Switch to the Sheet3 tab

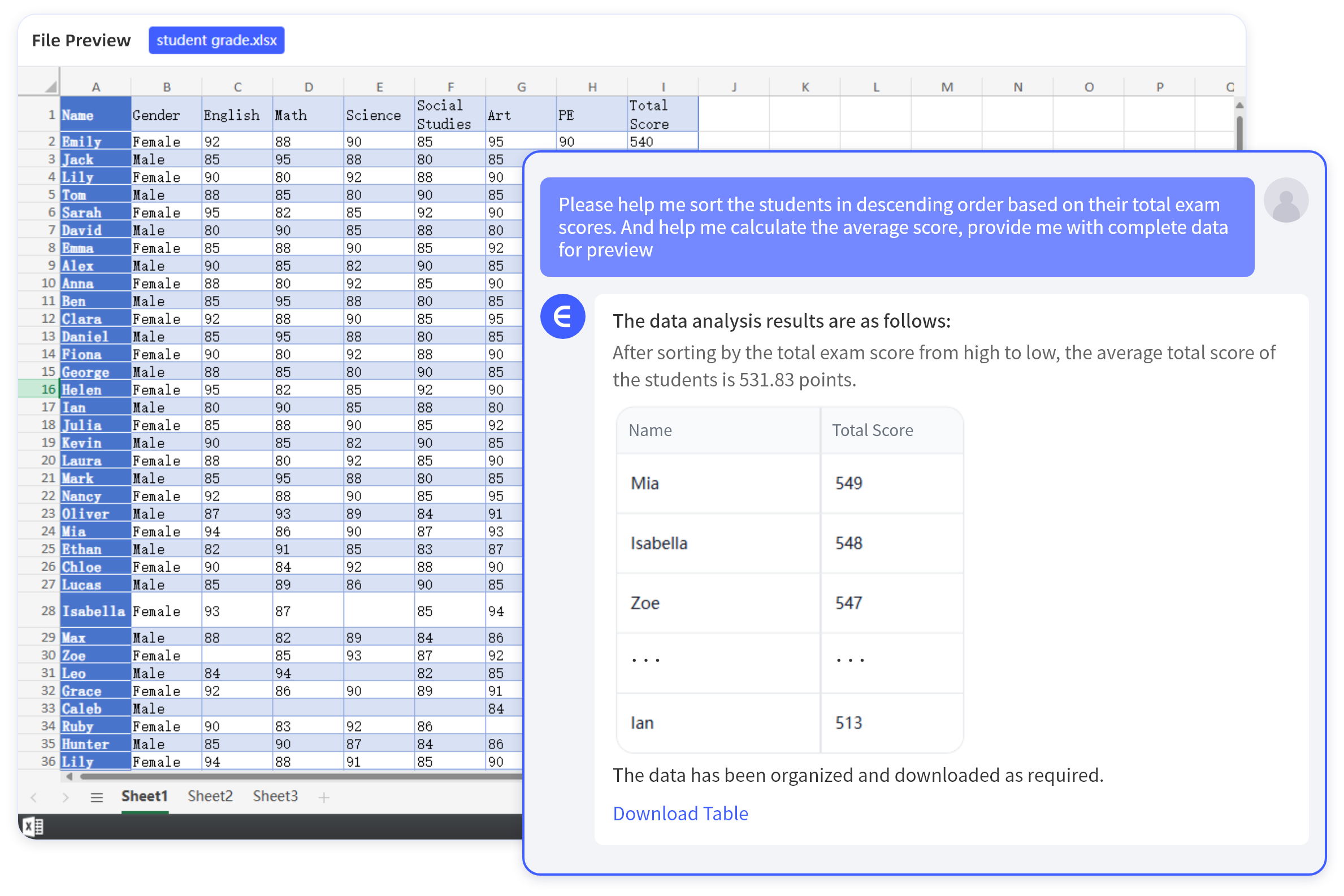(275, 796)
